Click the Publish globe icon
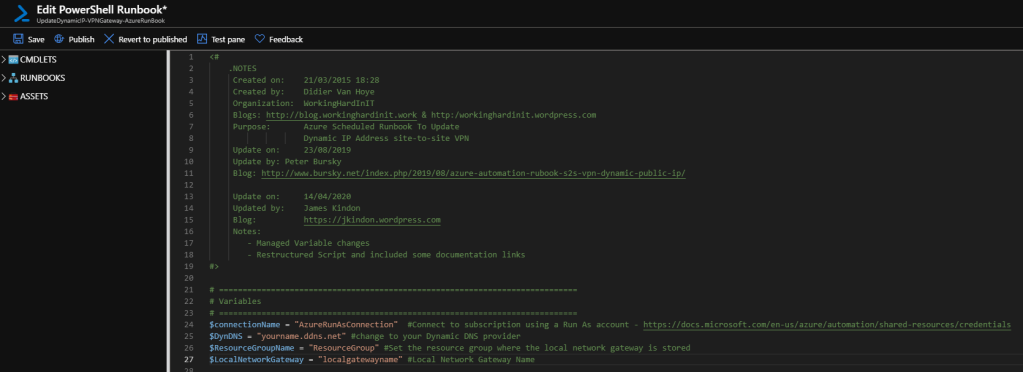This screenshot has height=372, width=1023. (x=59, y=39)
